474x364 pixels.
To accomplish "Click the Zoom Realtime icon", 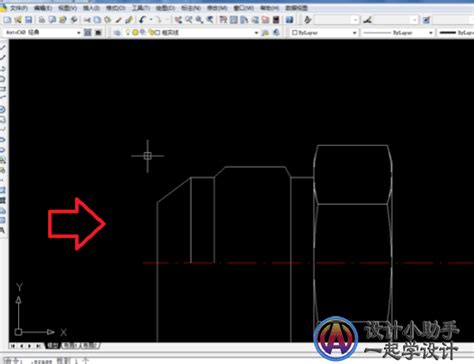I will [189, 20].
